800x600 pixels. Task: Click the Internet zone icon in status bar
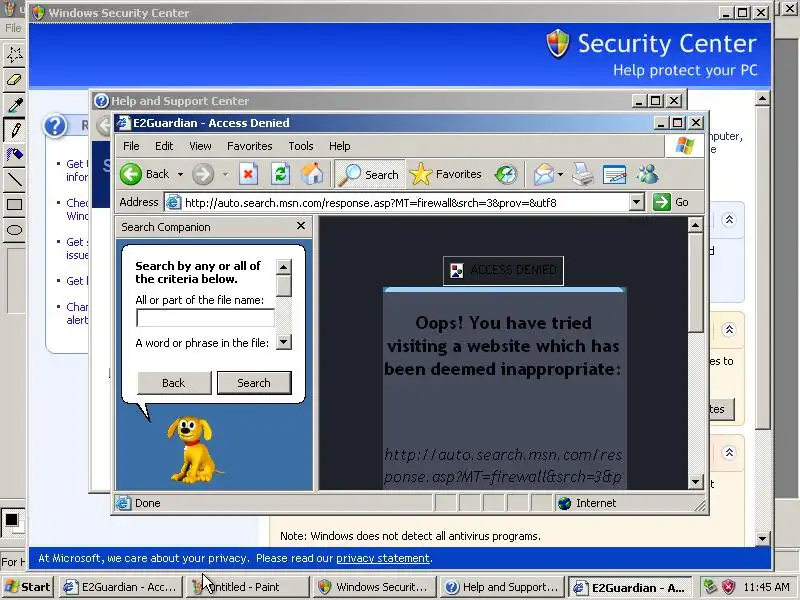(564, 504)
